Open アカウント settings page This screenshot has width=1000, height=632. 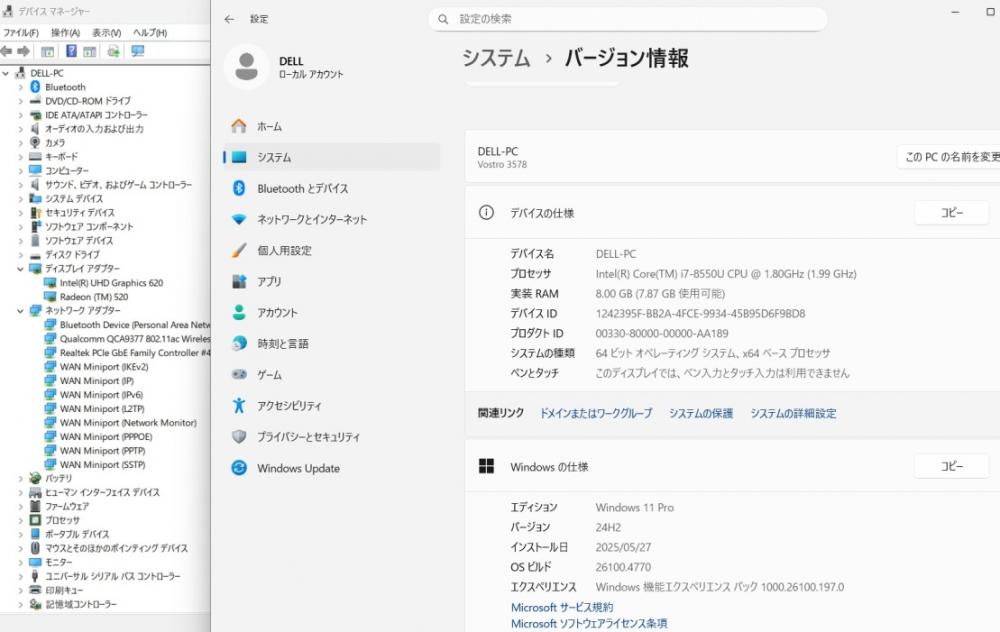(x=332, y=312)
